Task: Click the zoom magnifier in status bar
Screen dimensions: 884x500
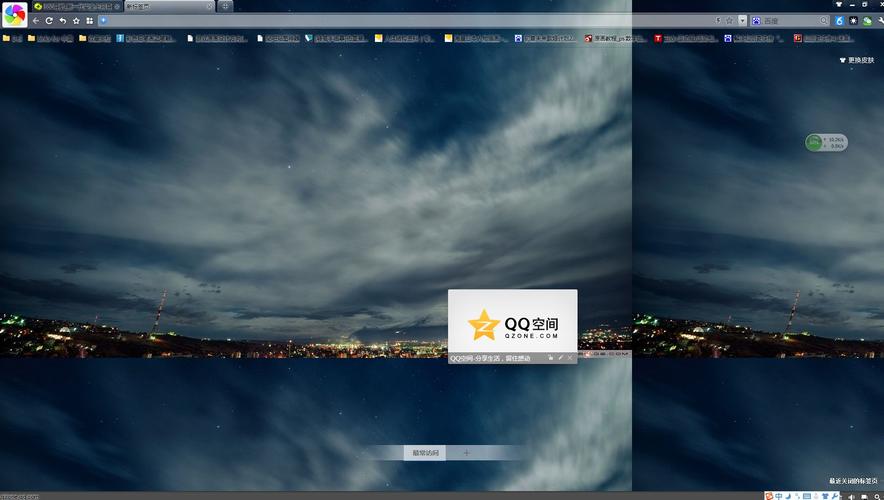Action: [879, 497]
